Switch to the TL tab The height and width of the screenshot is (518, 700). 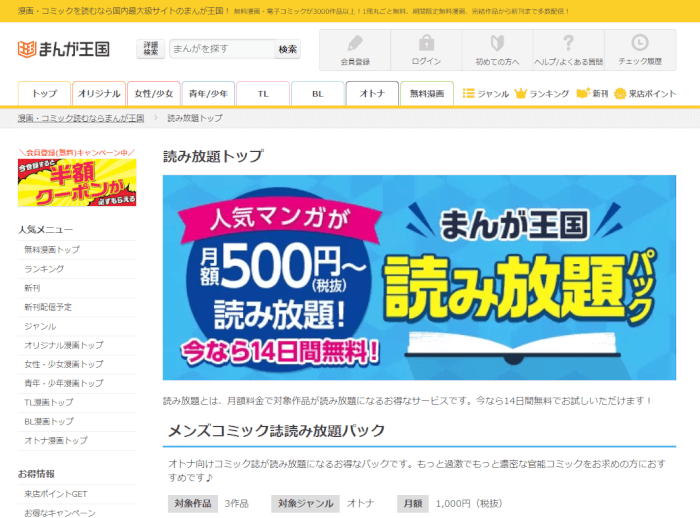263,93
